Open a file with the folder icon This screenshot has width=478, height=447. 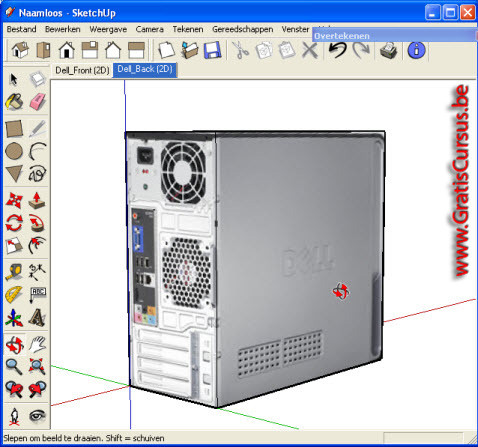tap(190, 50)
